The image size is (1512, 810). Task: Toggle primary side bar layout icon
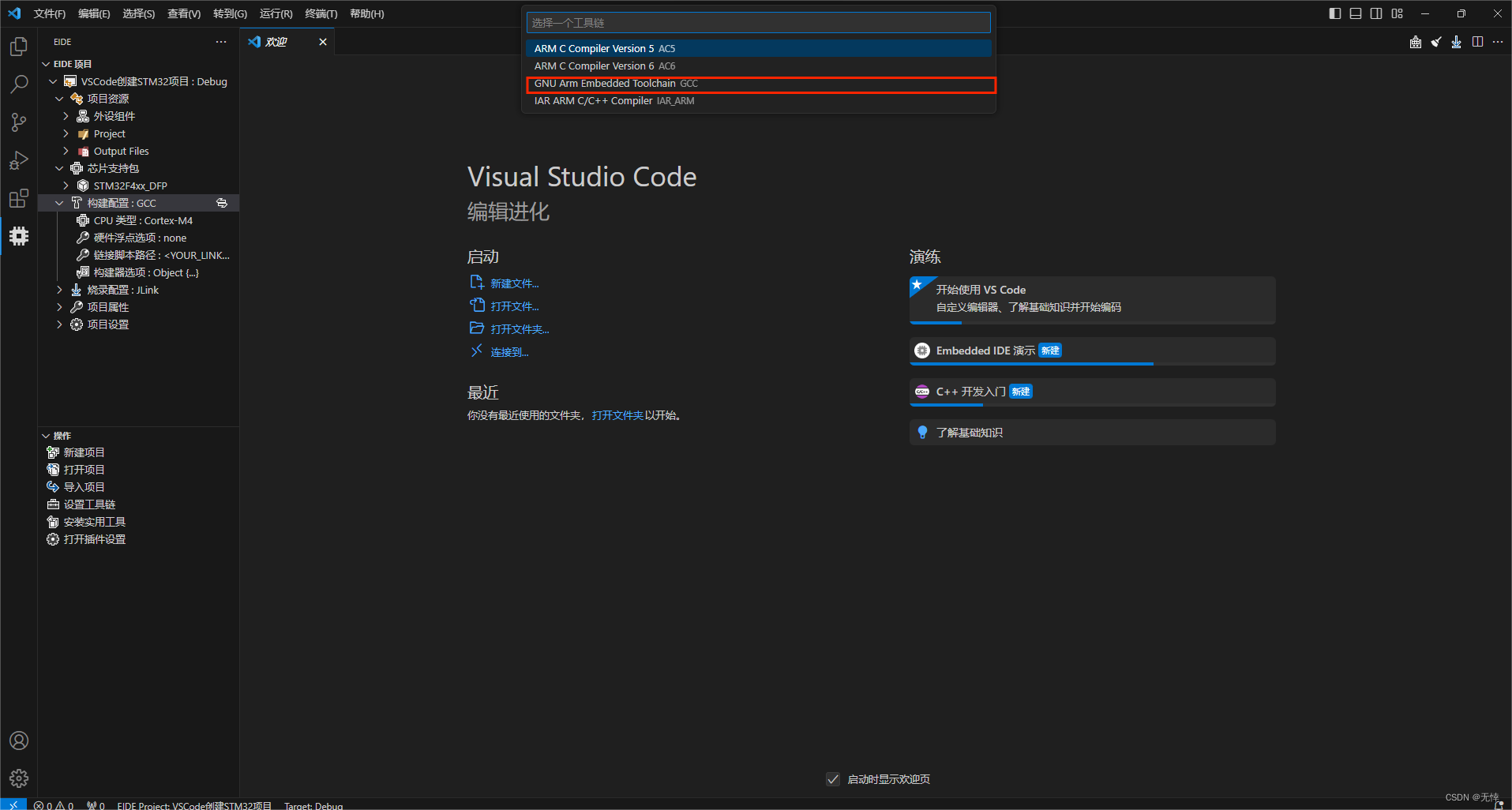point(1335,13)
